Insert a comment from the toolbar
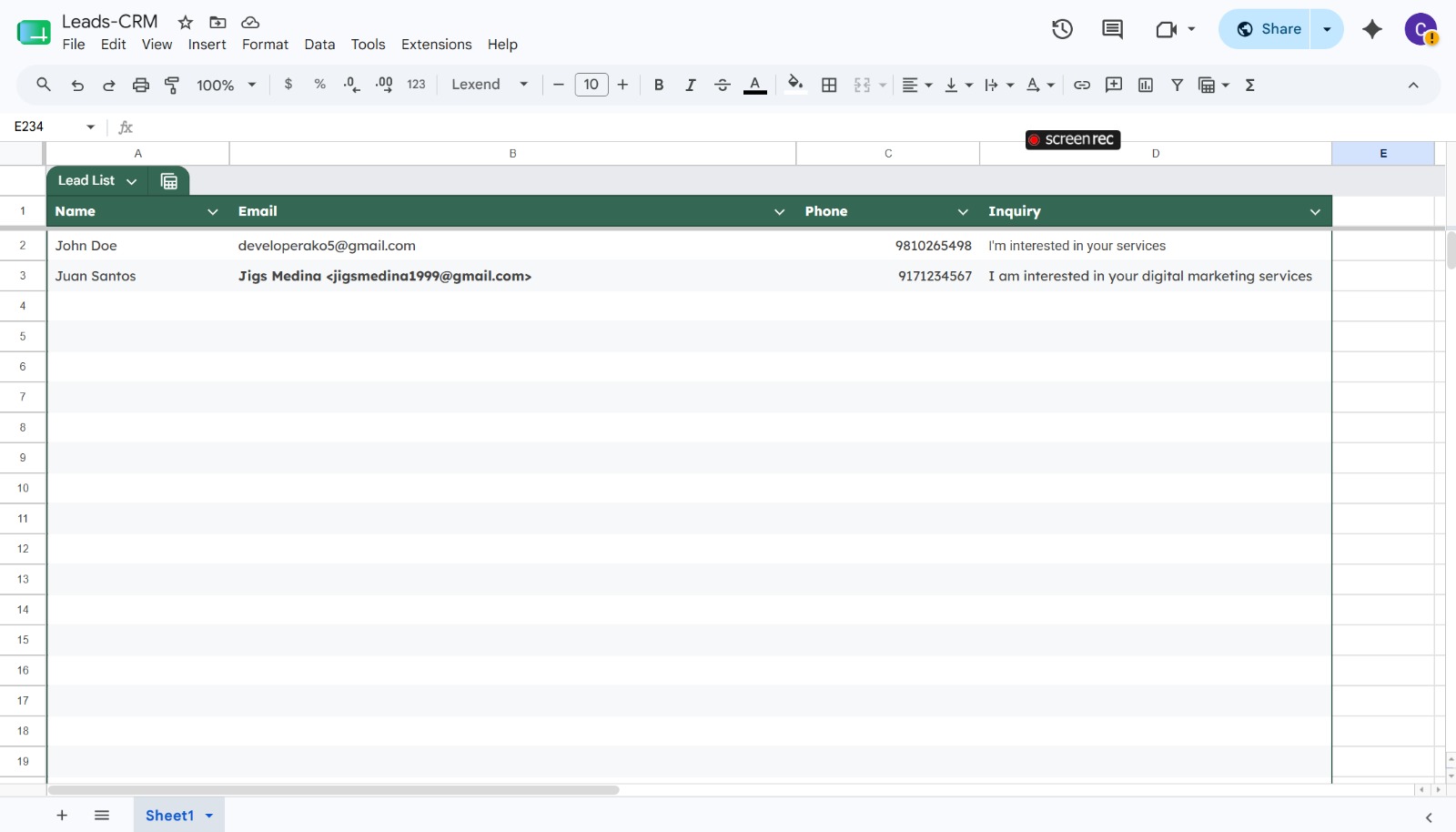The image size is (1456, 832). (x=1114, y=85)
